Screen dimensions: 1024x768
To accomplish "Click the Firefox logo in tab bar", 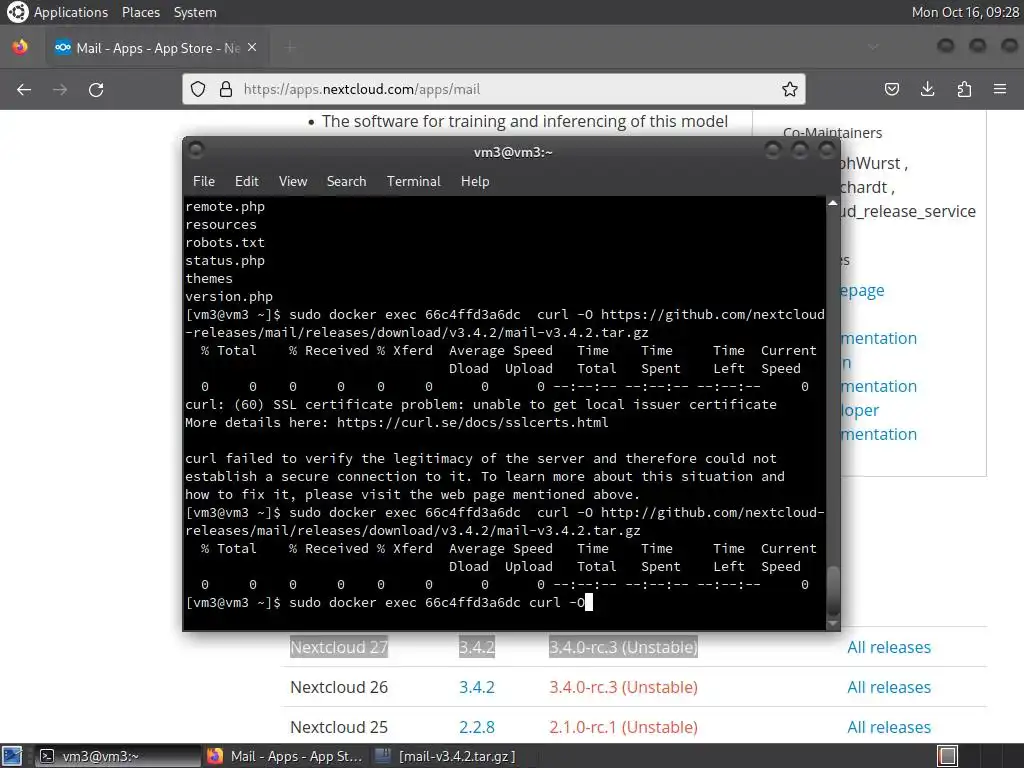I will tap(20, 47).
